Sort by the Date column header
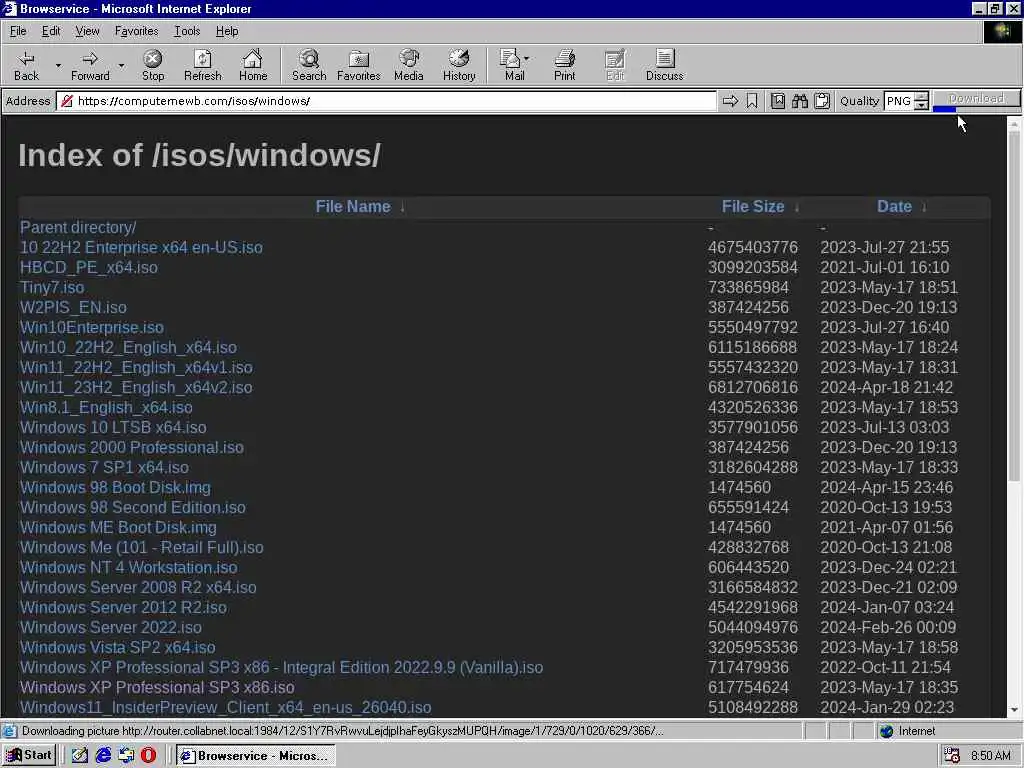The height and width of the screenshot is (768, 1024). 894,207
